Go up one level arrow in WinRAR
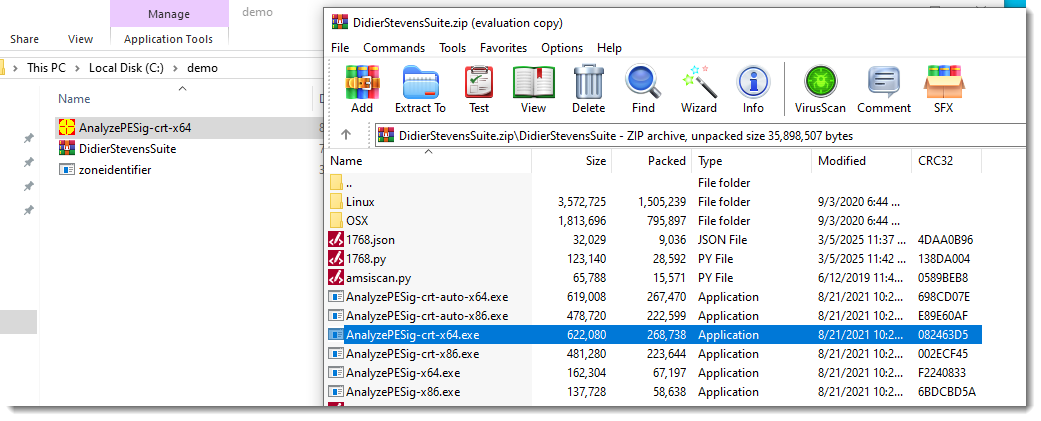 345,135
